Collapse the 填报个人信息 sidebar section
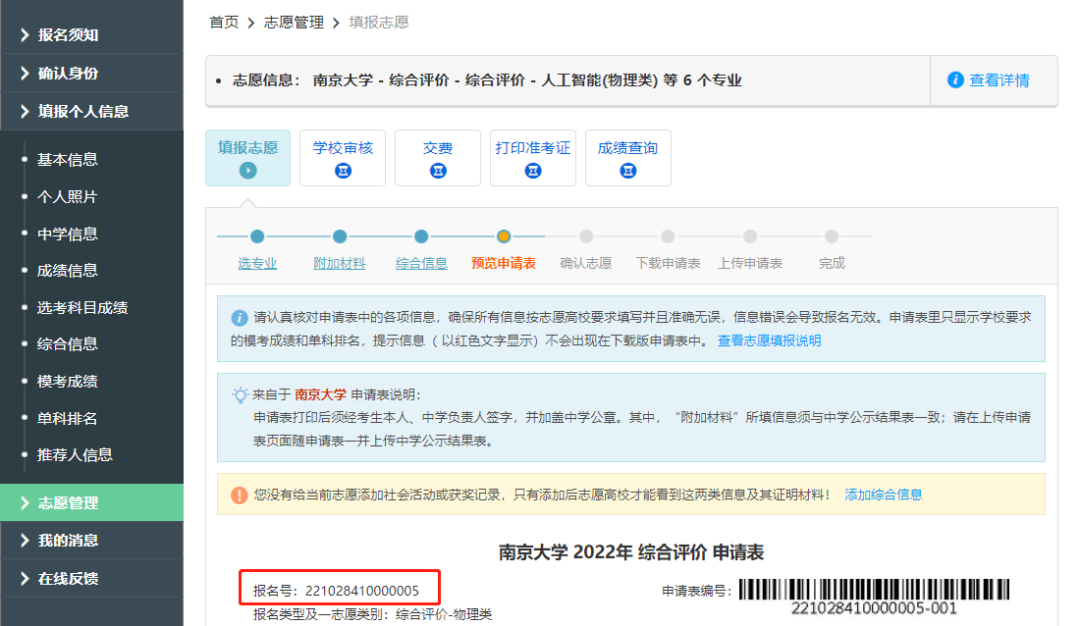Screen dimensions: 1080x626 83,111
